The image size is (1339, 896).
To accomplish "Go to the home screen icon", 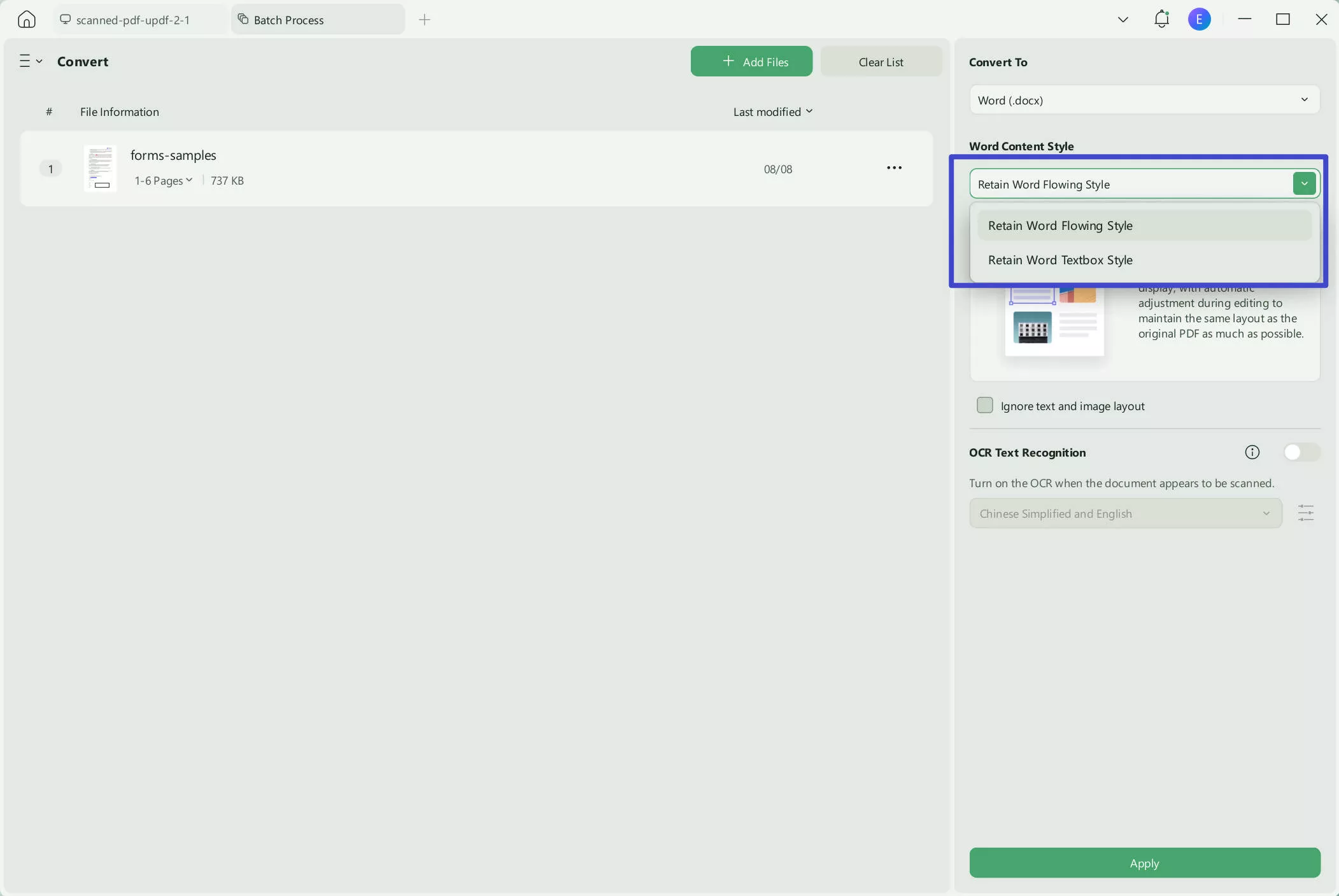I will [x=26, y=20].
